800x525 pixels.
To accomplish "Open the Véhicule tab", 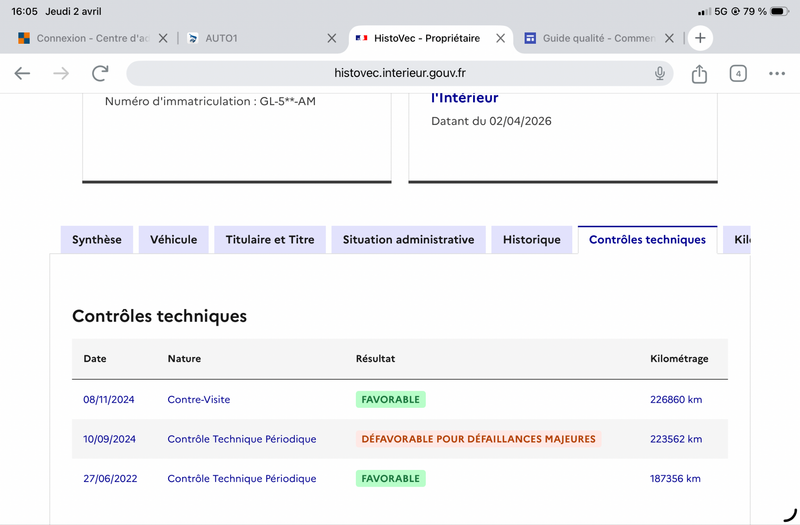I will (x=174, y=240).
